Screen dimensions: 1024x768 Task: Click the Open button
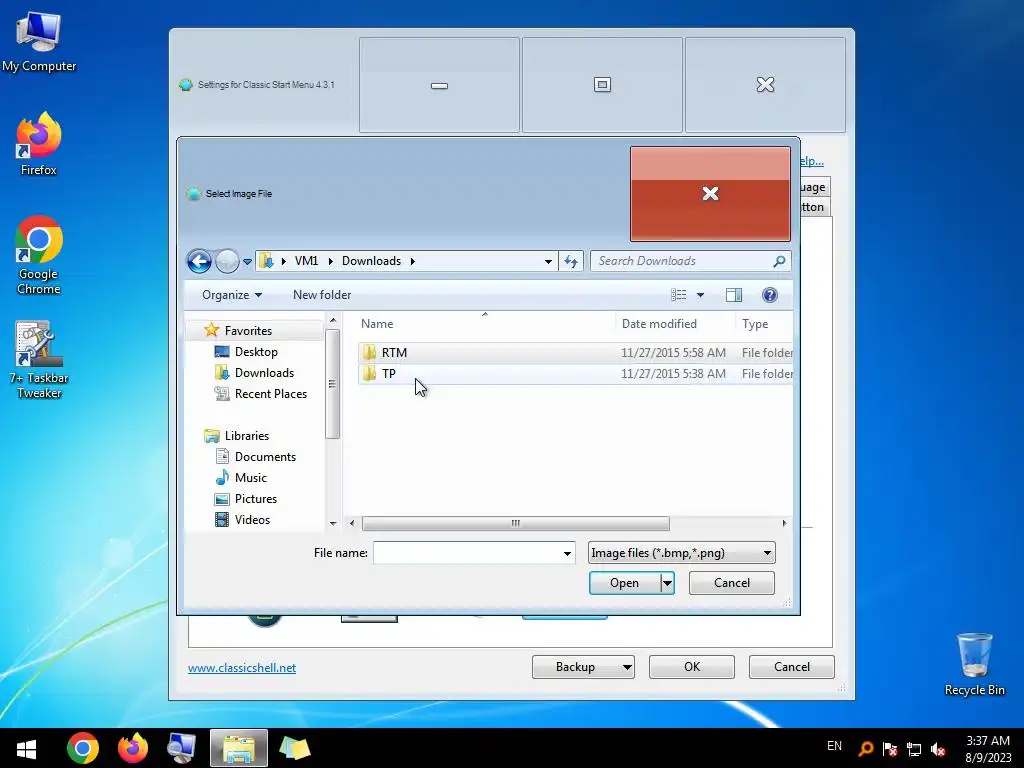click(x=624, y=583)
